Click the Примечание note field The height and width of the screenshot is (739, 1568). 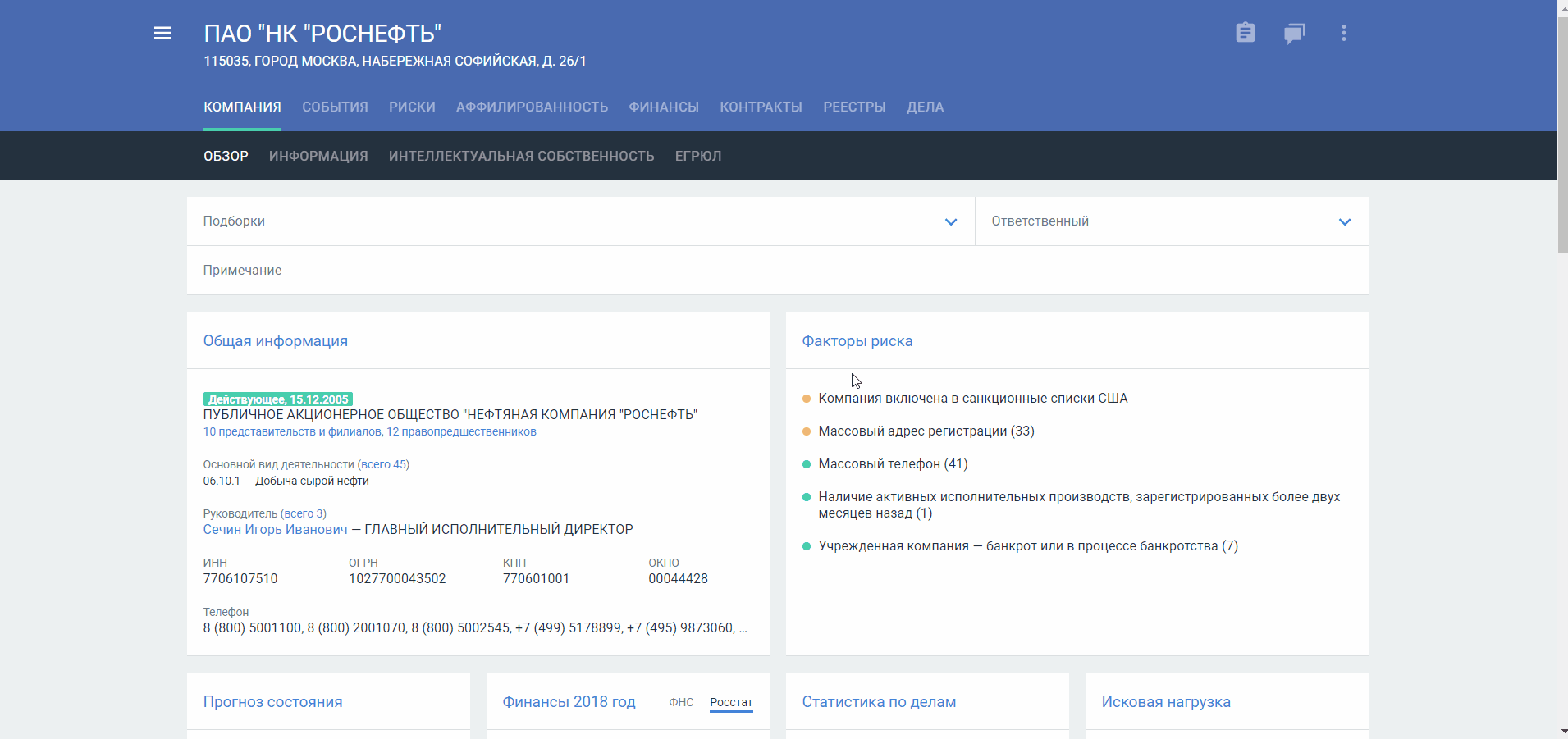pyautogui.click(x=777, y=271)
